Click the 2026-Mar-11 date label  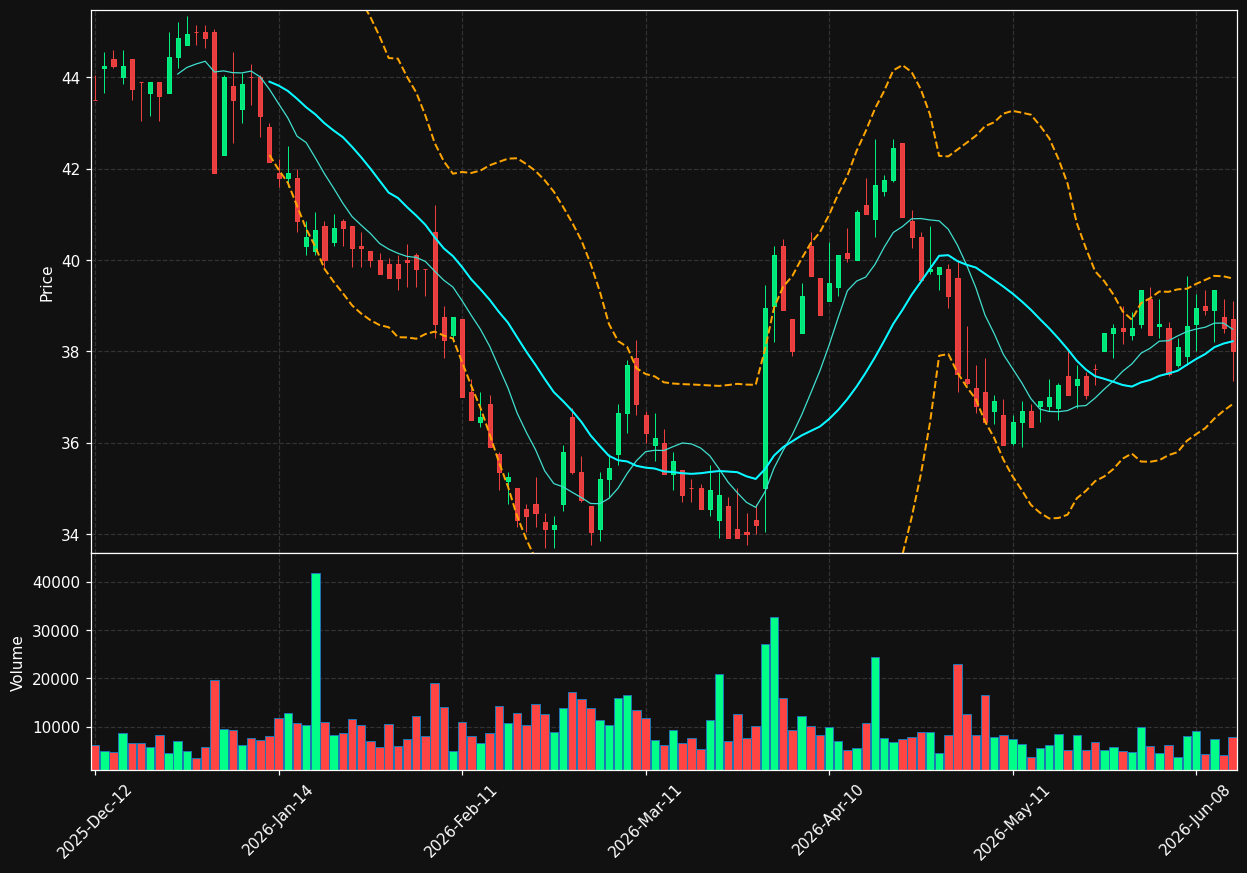(646, 821)
